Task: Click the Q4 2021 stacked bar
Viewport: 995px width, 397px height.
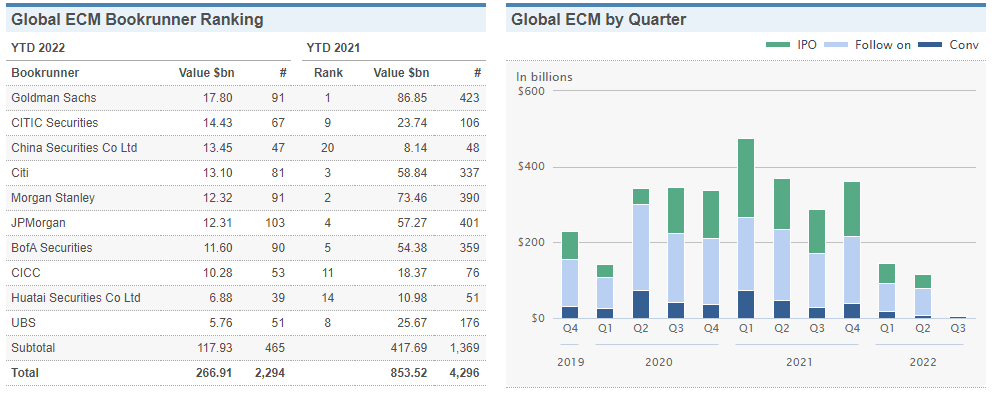Action: [852, 251]
